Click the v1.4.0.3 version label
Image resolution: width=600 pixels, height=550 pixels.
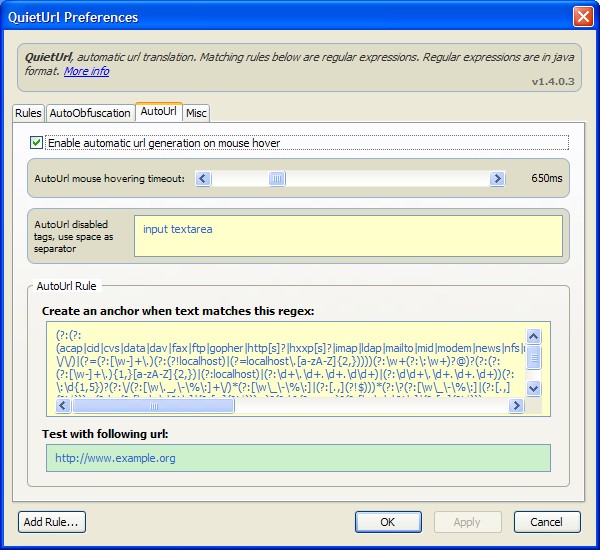pyautogui.click(x=553, y=82)
